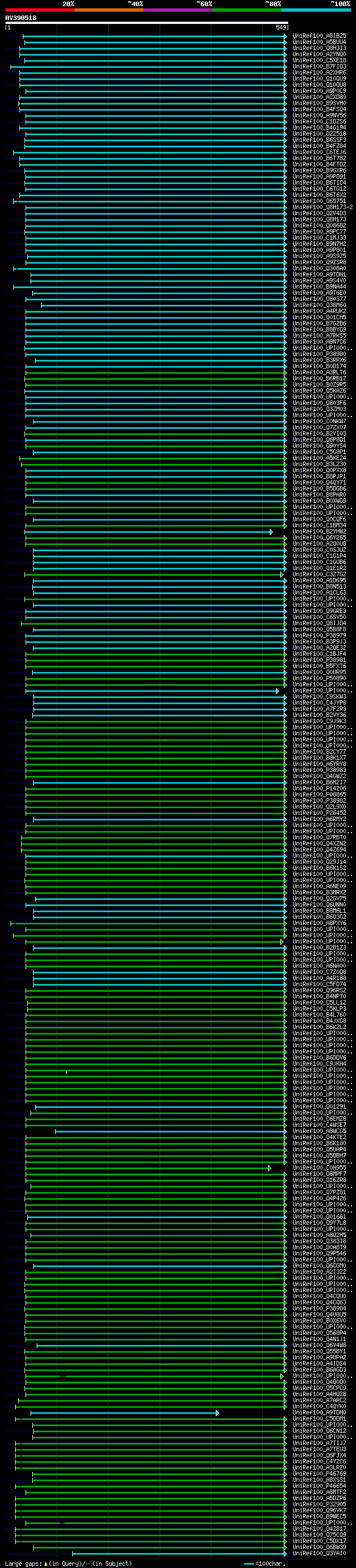This screenshot has height=1568, width=356.
Task: Click the UniRef100_O80377 hit
Action: (319, 299)
